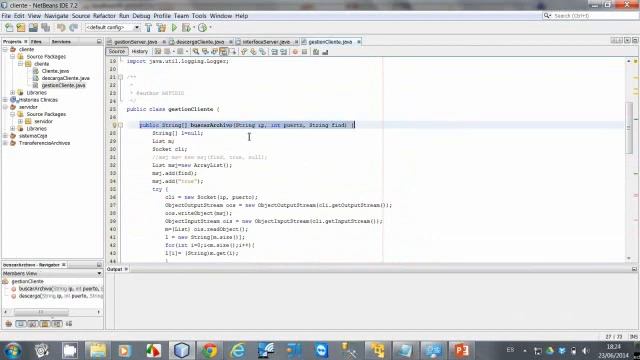Collapse the cliente project node
The width and height of the screenshot is (640, 360).
coord(5,49)
